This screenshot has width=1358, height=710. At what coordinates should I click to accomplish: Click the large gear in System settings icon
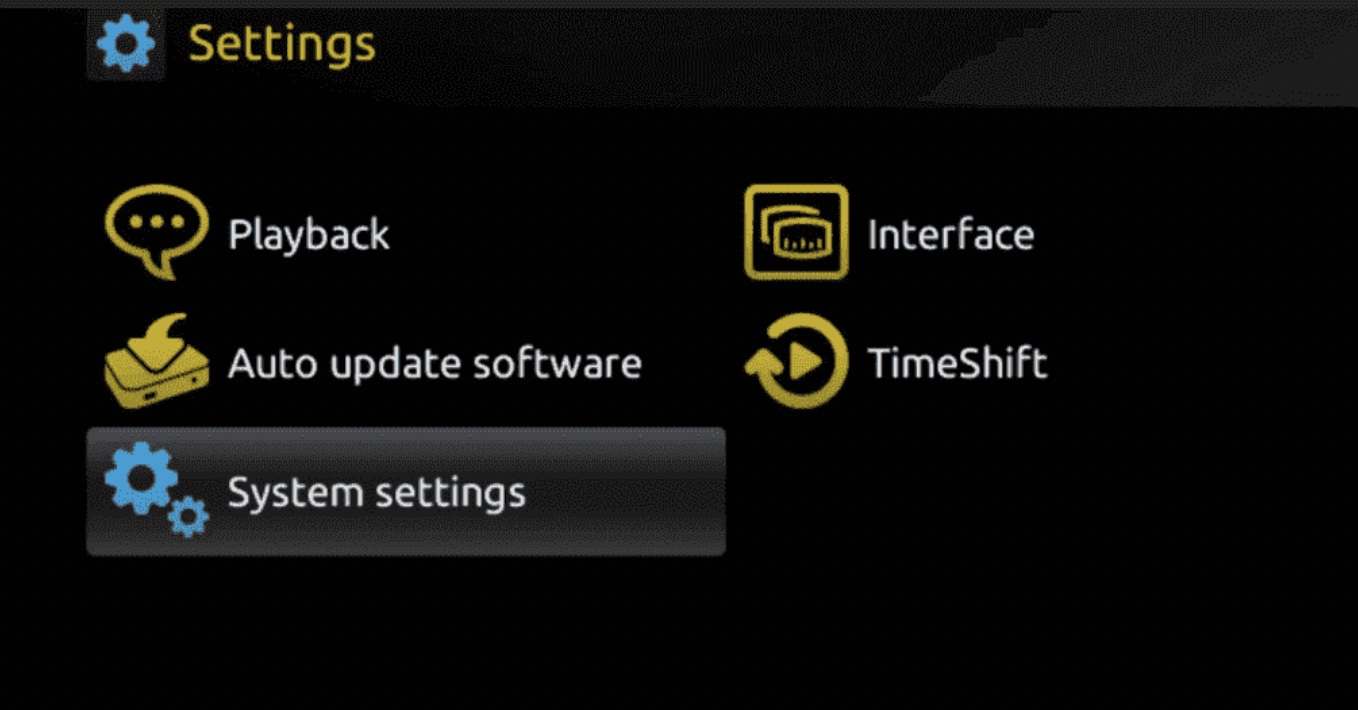click(x=142, y=478)
